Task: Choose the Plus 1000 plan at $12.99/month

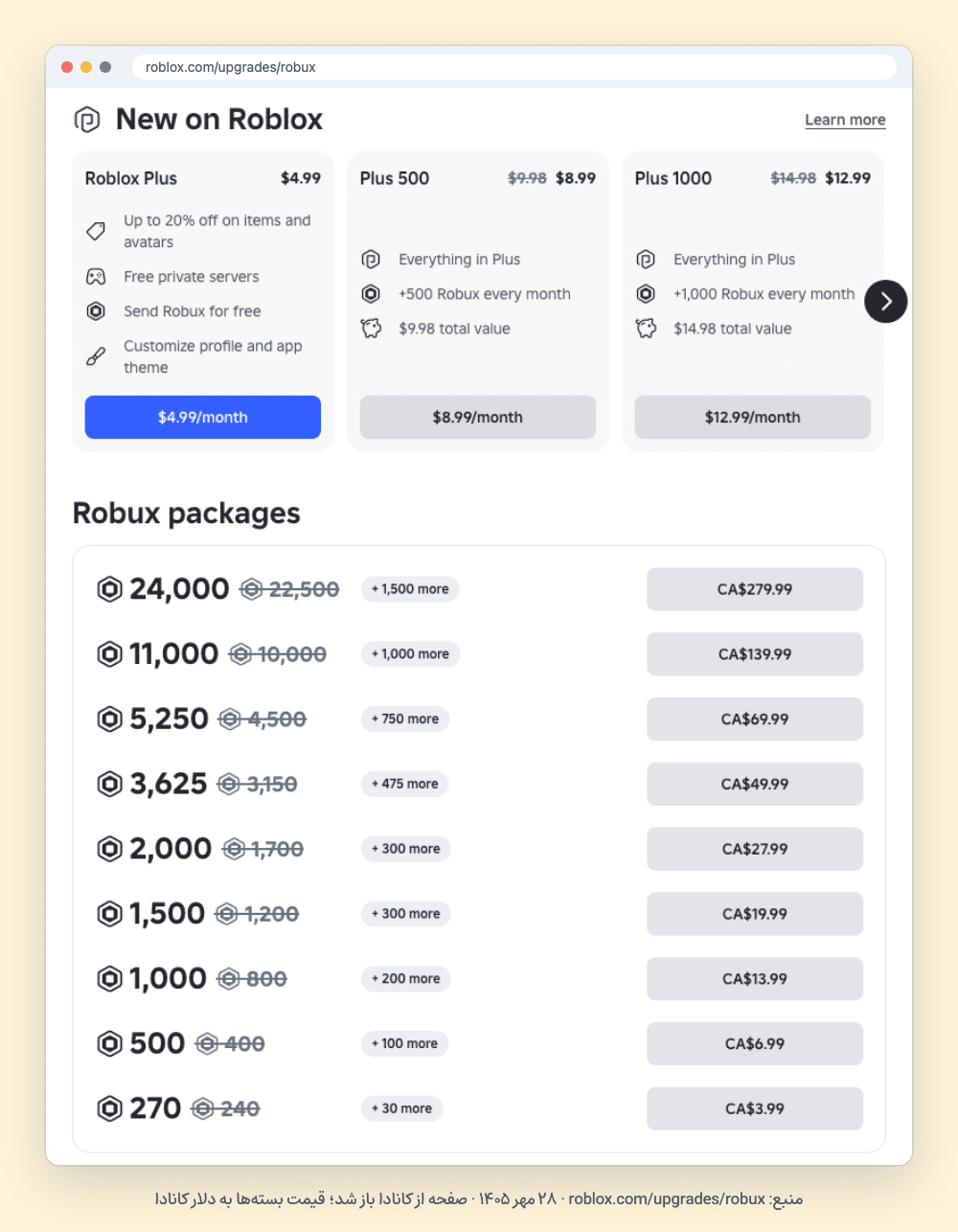Action: click(x=753, y=418)
